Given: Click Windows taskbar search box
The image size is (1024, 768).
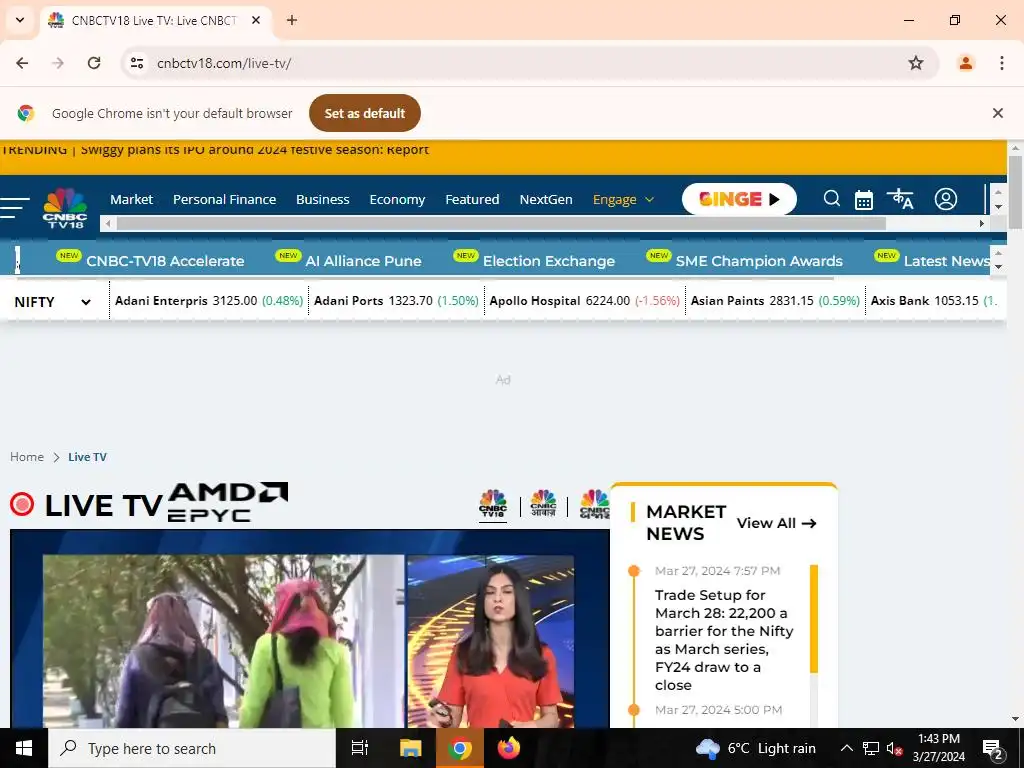Looking at the screenshot, I should pos(192,748).
